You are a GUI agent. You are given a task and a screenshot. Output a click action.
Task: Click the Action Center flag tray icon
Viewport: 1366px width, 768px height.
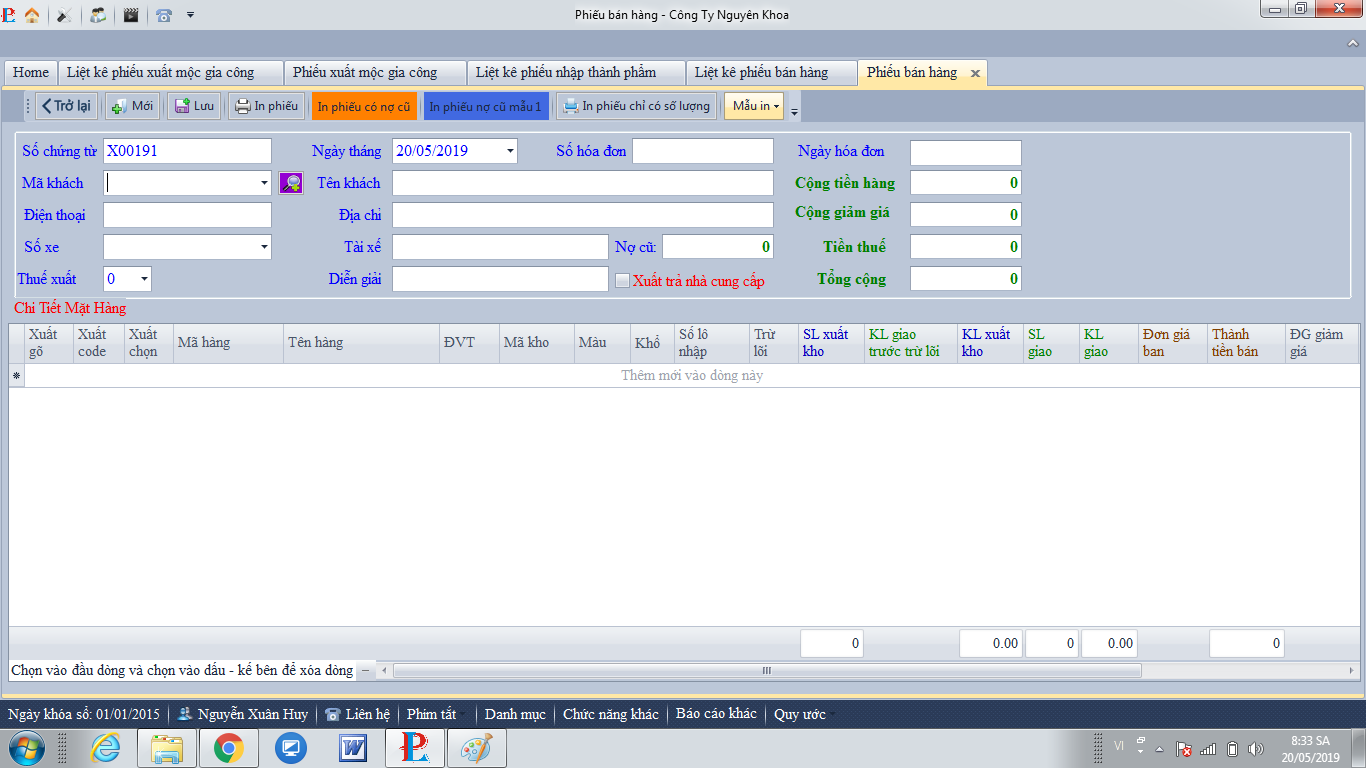[x=1184, y=749]
